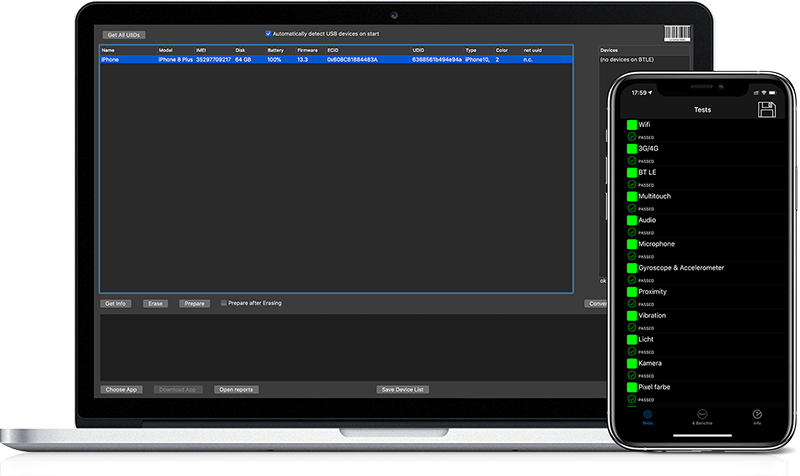The width and height of the screenshot is (800, 476).
Task: Tap the green square next to Audio
Action: pyautogui.click(x=632, y=220)
